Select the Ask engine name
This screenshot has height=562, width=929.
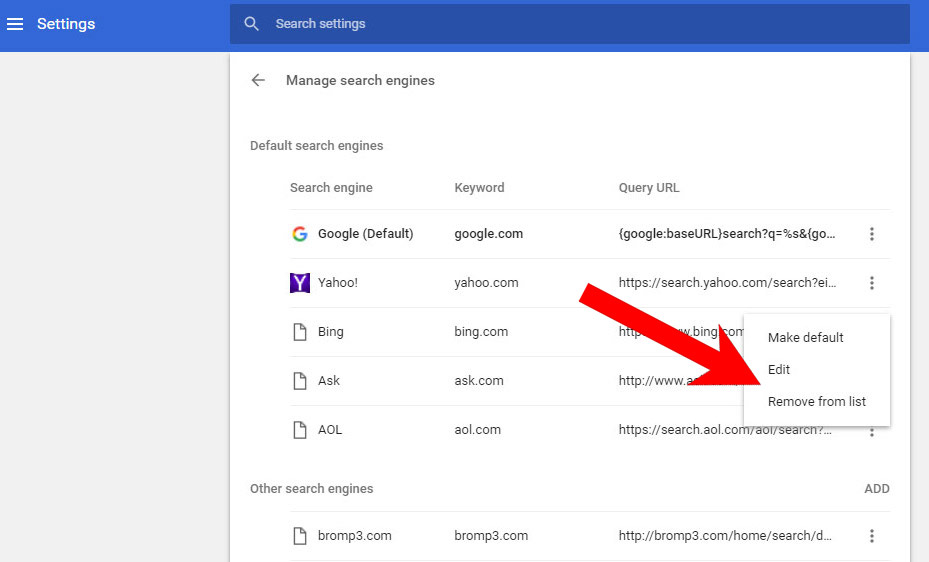(329, 381)
